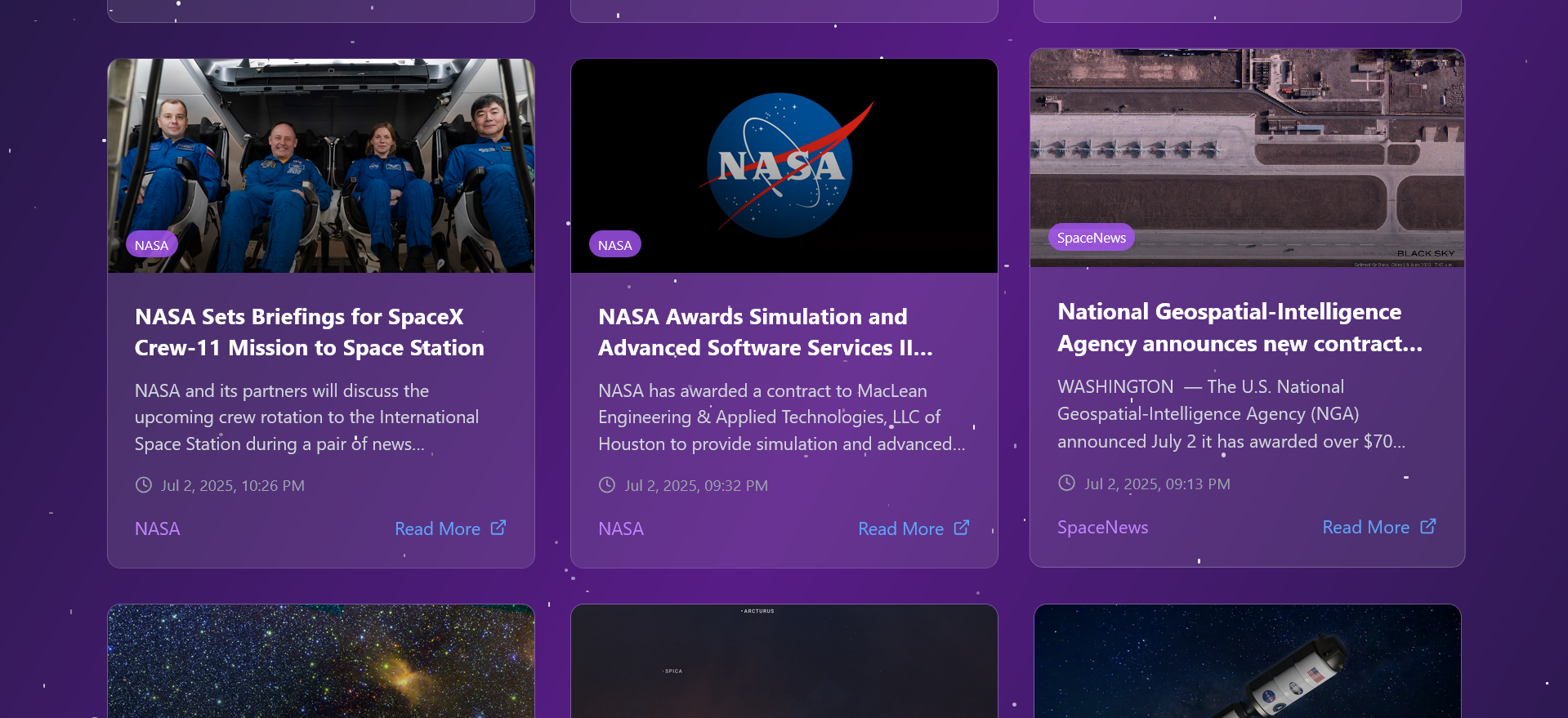Click clock icon beside Jul 2, 2025, 10:26 PM
This screenshot has height=718, width=1568.
click(x=144, y=484)
